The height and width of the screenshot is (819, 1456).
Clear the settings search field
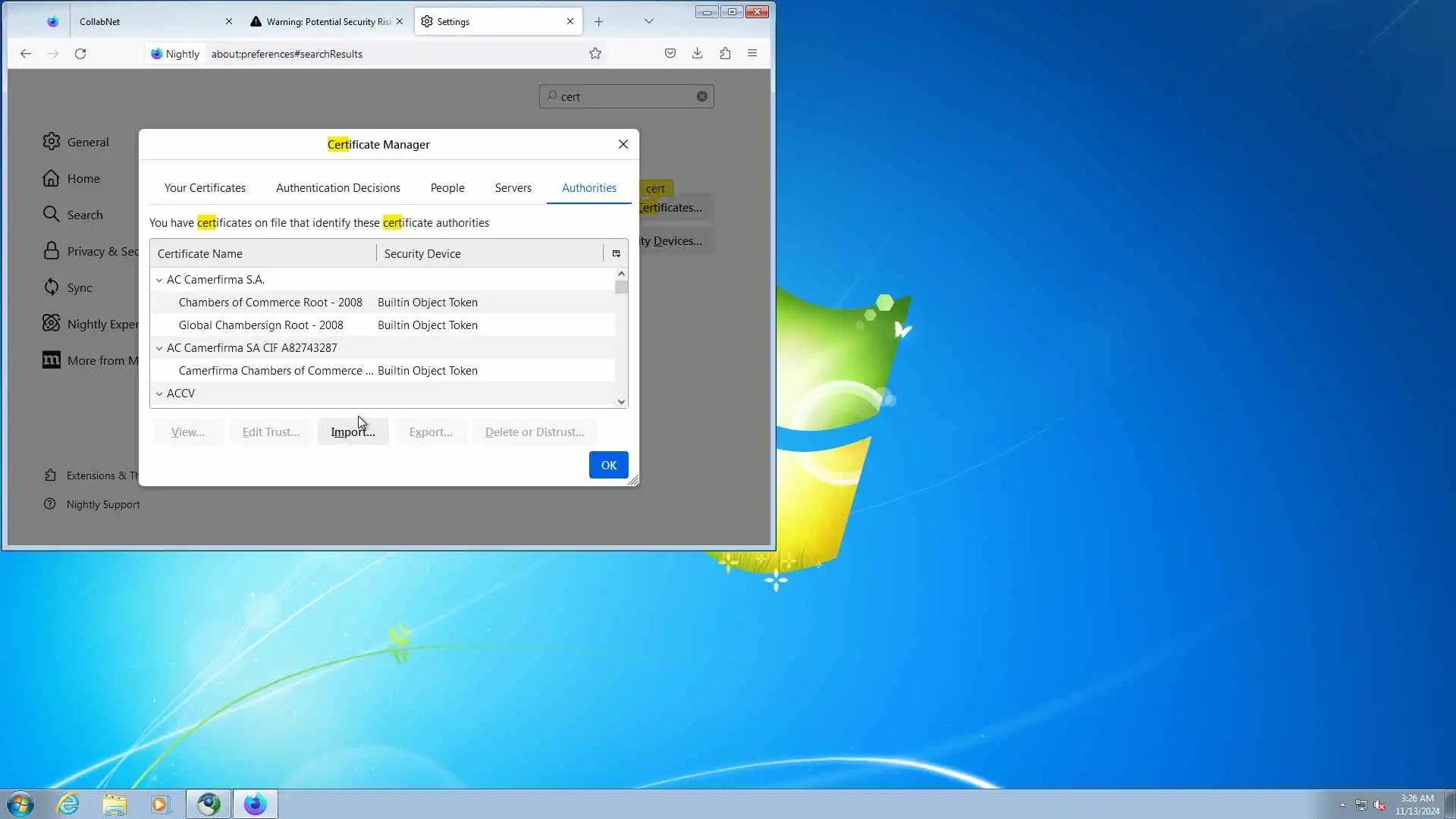click(702, 96)
